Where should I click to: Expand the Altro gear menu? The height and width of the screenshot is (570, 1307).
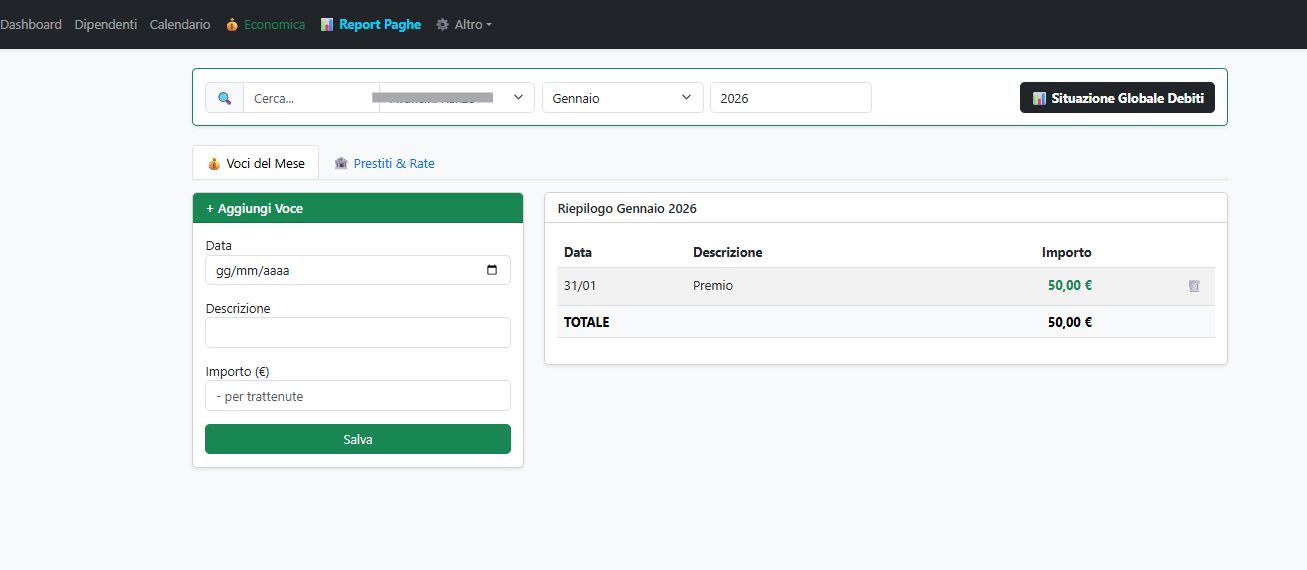click(x=464, y=24)
